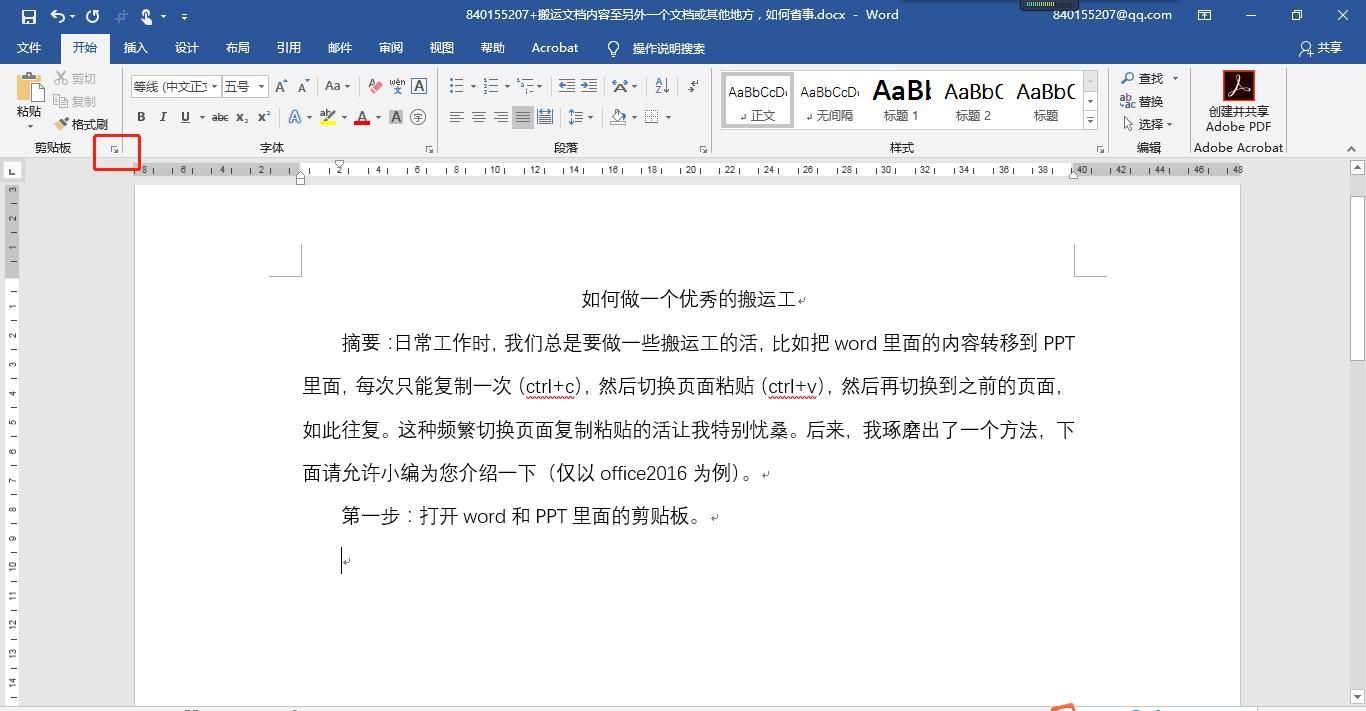The width and height of the screenshot is (1366, 711).
Task: Toggle Bold formatting on selected text
Action: 141,117
